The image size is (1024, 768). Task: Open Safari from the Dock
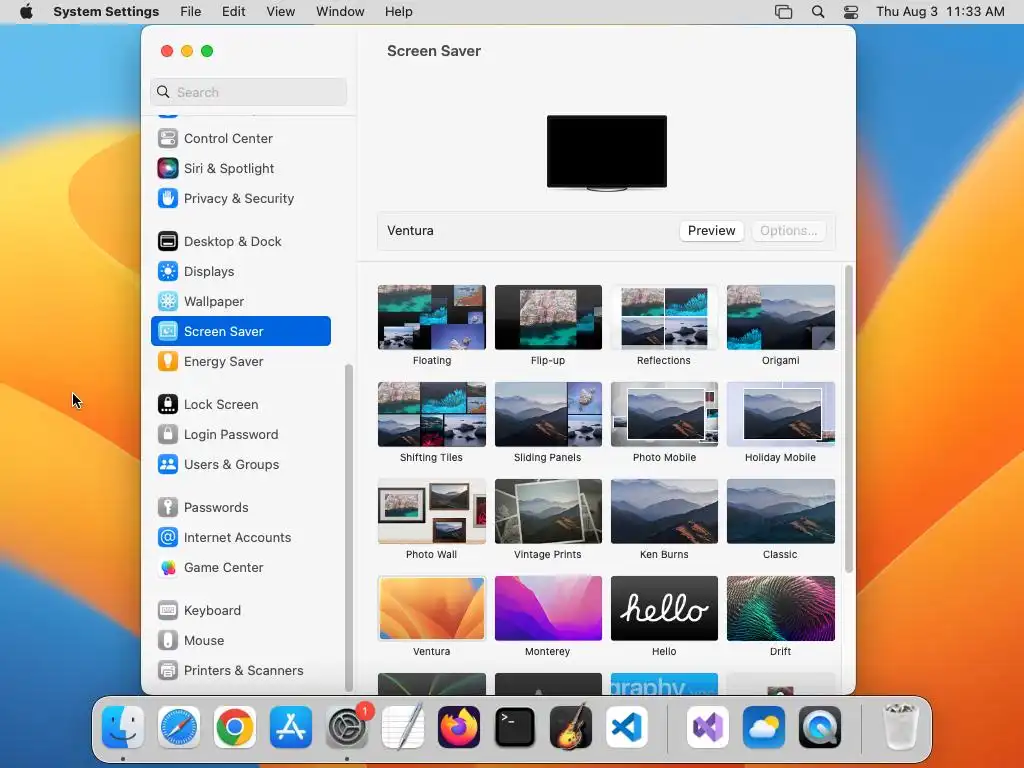point(179,727)
